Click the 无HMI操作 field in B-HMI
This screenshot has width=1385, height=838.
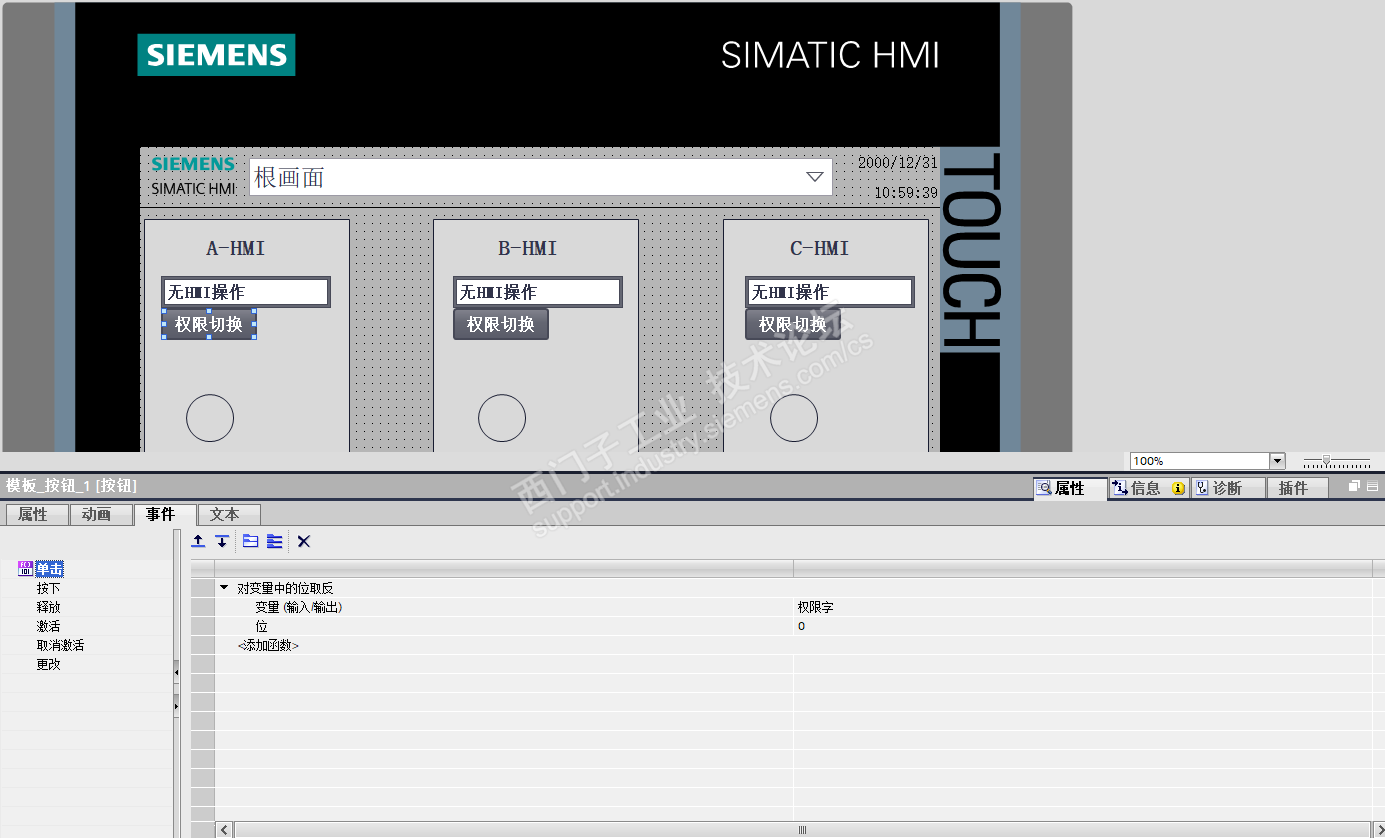click(538, 292)
